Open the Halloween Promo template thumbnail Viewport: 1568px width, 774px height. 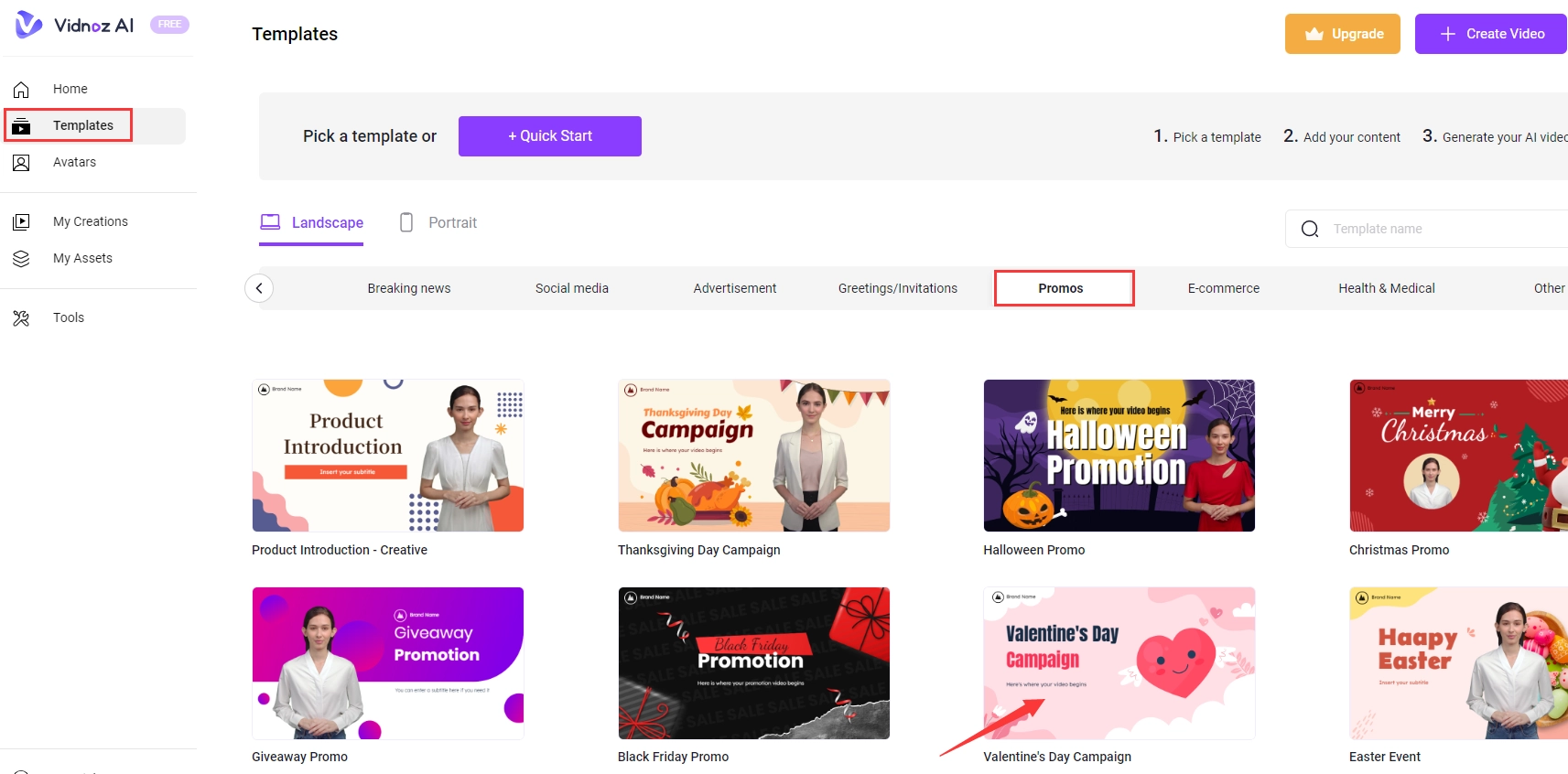[1119, 456]
